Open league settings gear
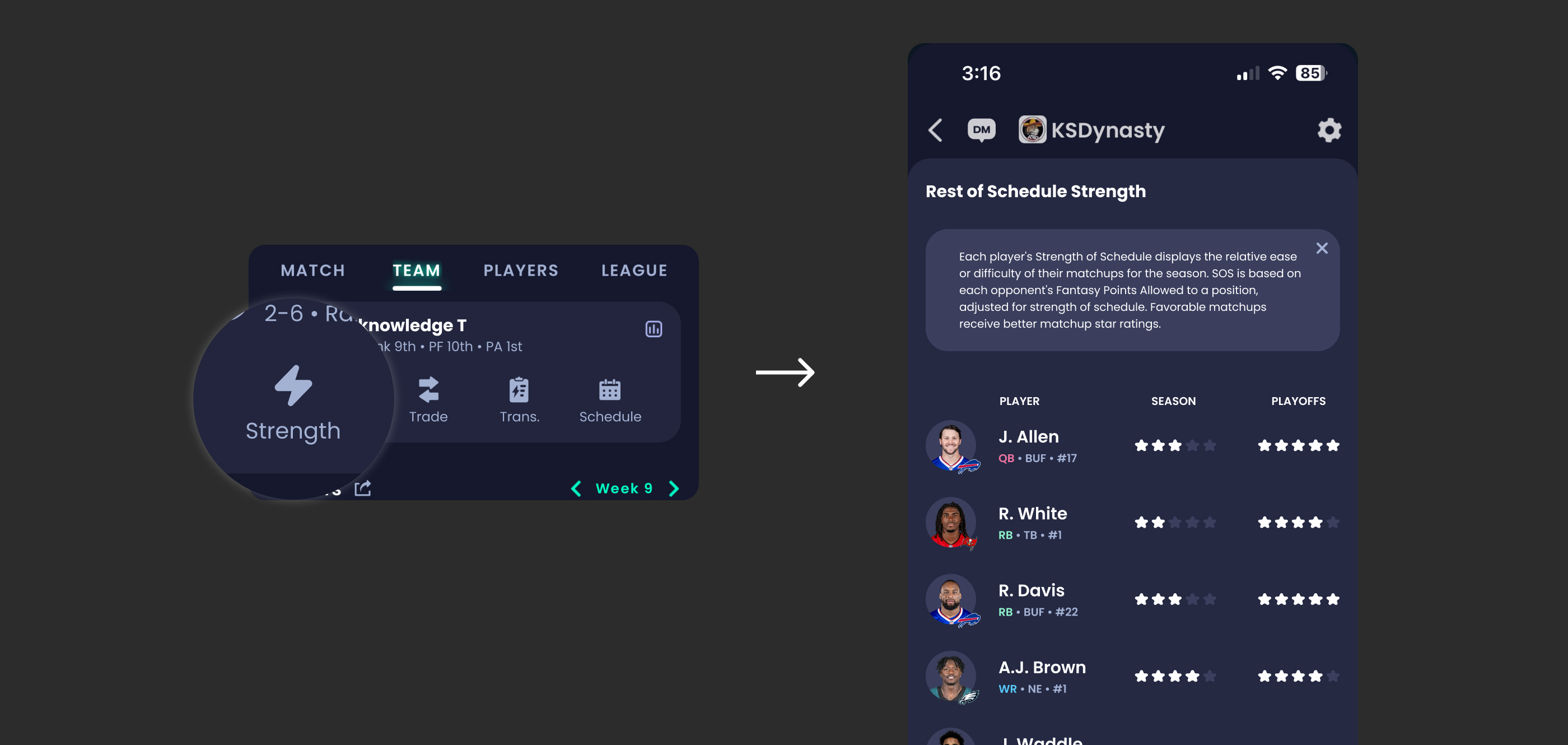 [x=1329, y=131]
